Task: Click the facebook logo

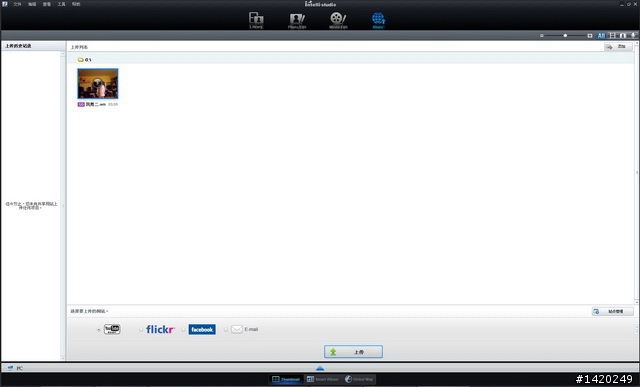Action: pos(202,329)
